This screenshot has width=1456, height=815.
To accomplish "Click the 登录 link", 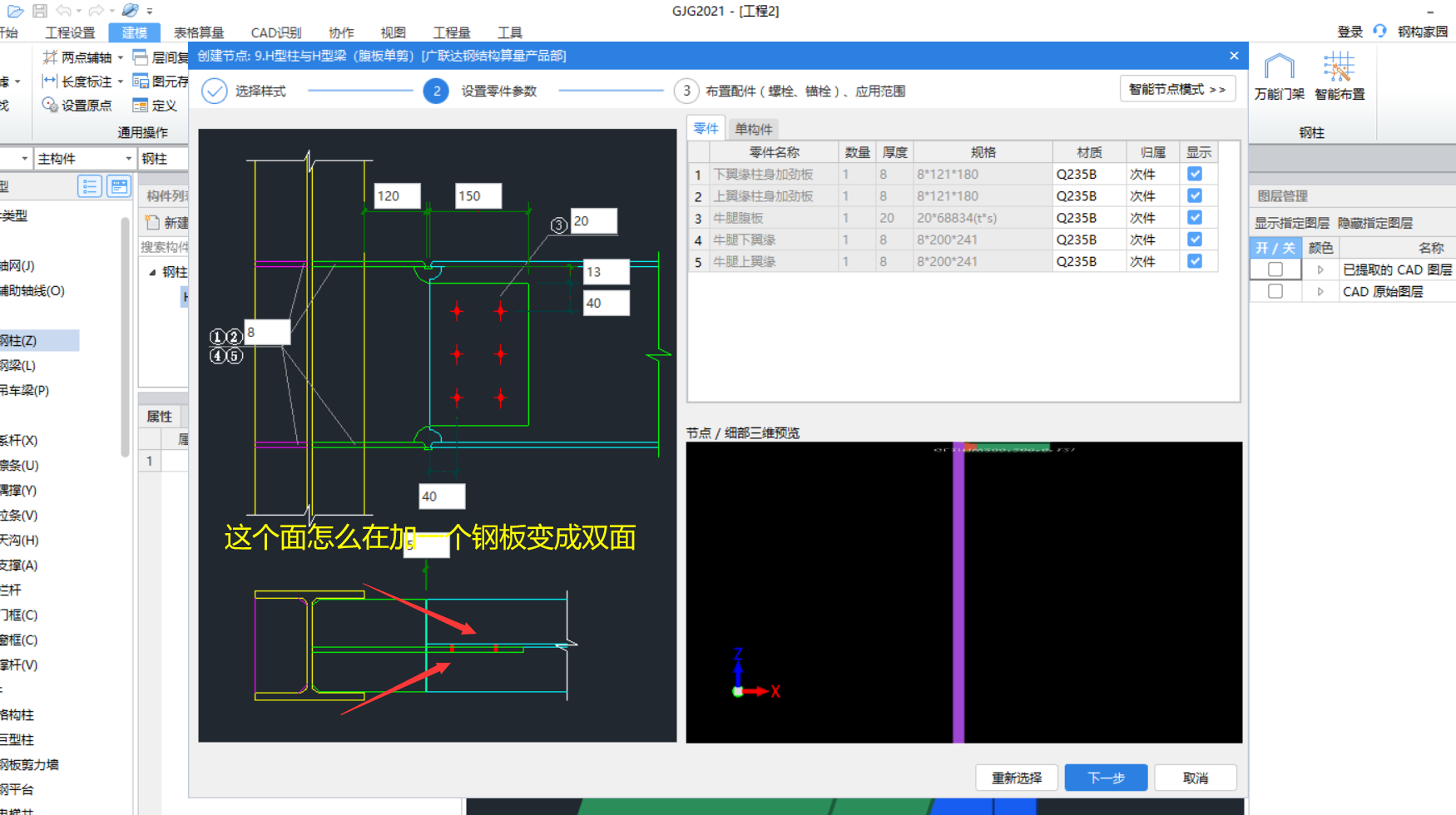I will 1350,32.
